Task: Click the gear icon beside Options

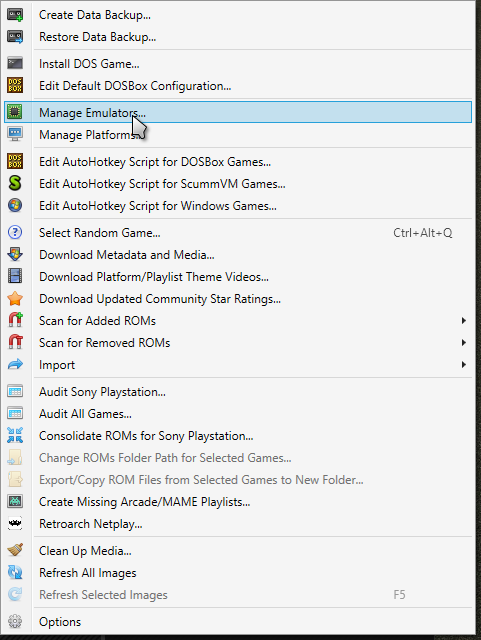Action: (15, 621)
